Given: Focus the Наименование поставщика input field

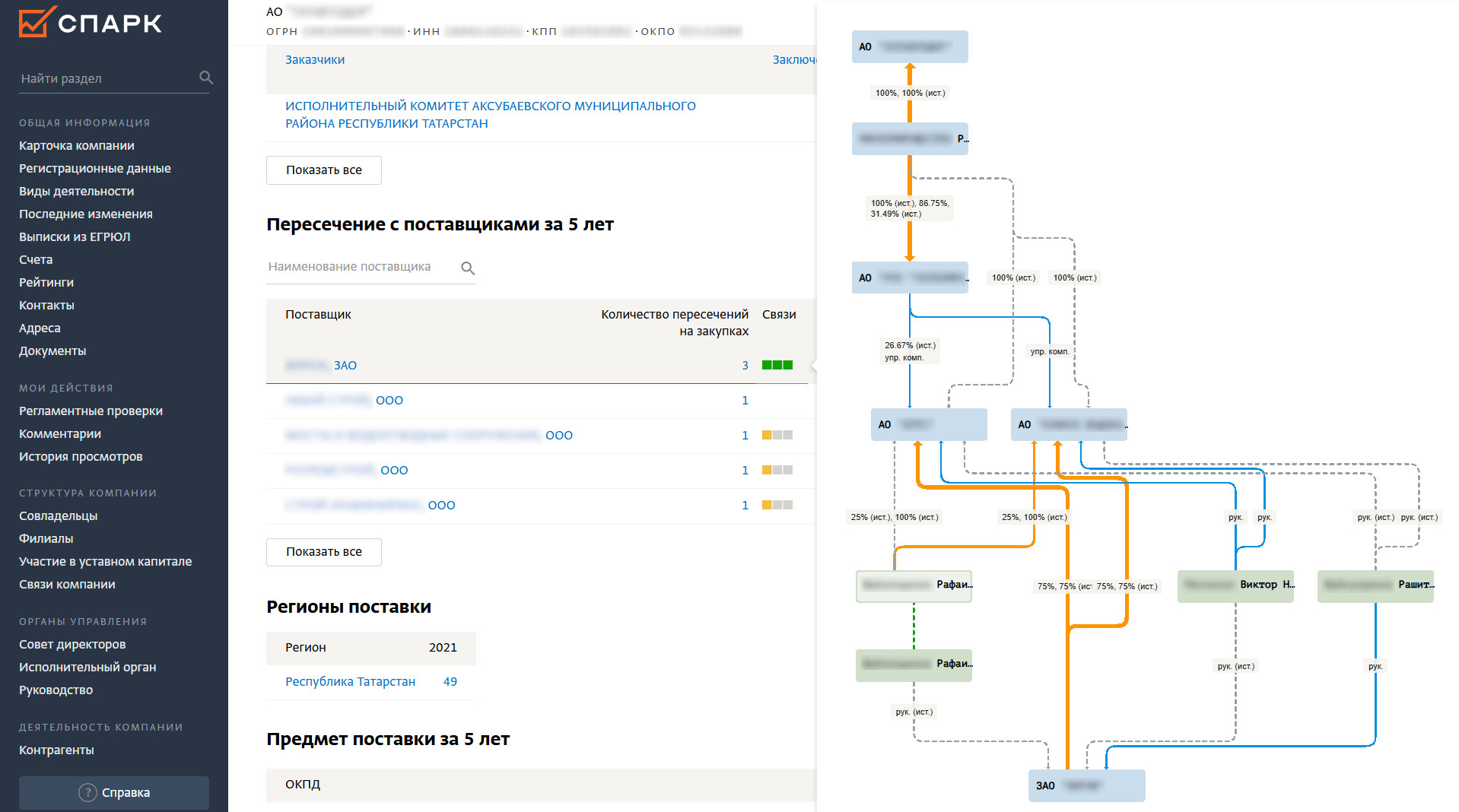Looking at the screenshot, I should tap(361, 267).
